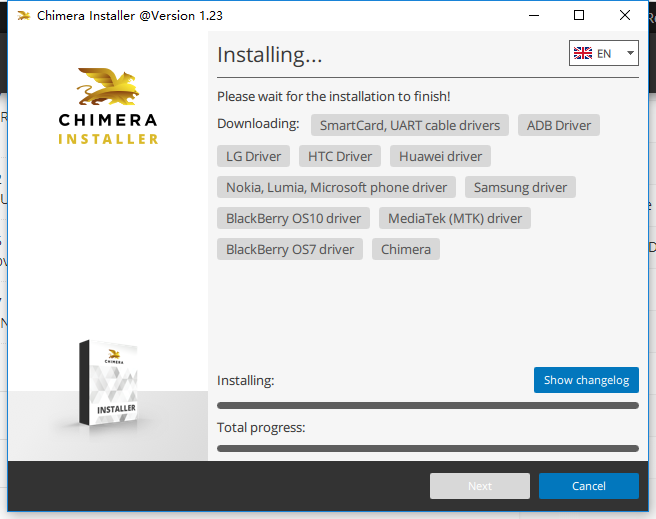
Task: Select the Huawei driver tag
Action: 440,156
